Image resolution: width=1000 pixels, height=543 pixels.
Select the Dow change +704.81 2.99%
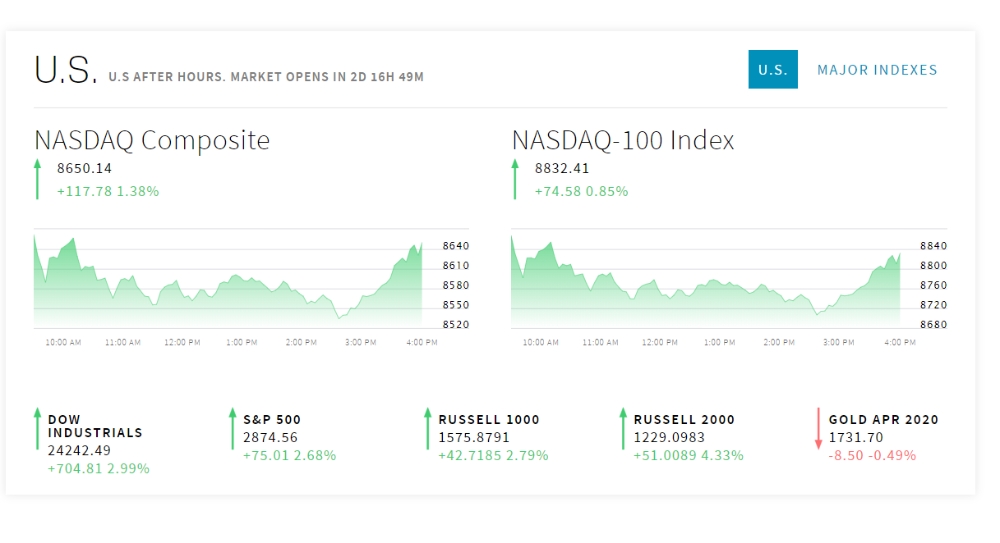coord(98,468)
